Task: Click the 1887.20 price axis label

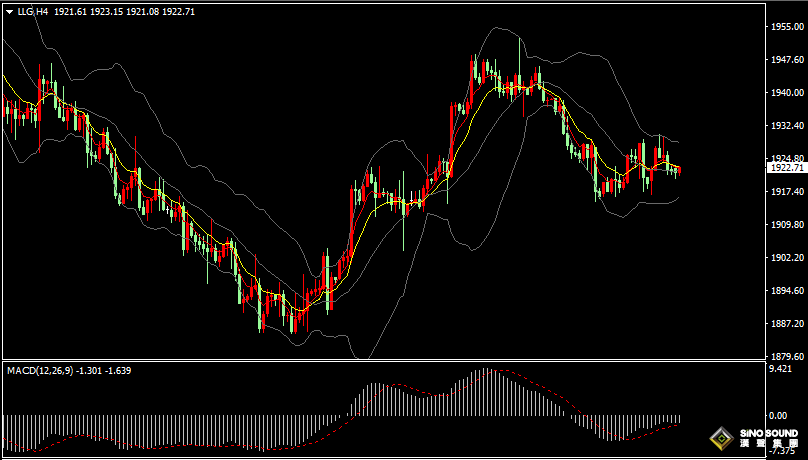Action: pos(785,324)
